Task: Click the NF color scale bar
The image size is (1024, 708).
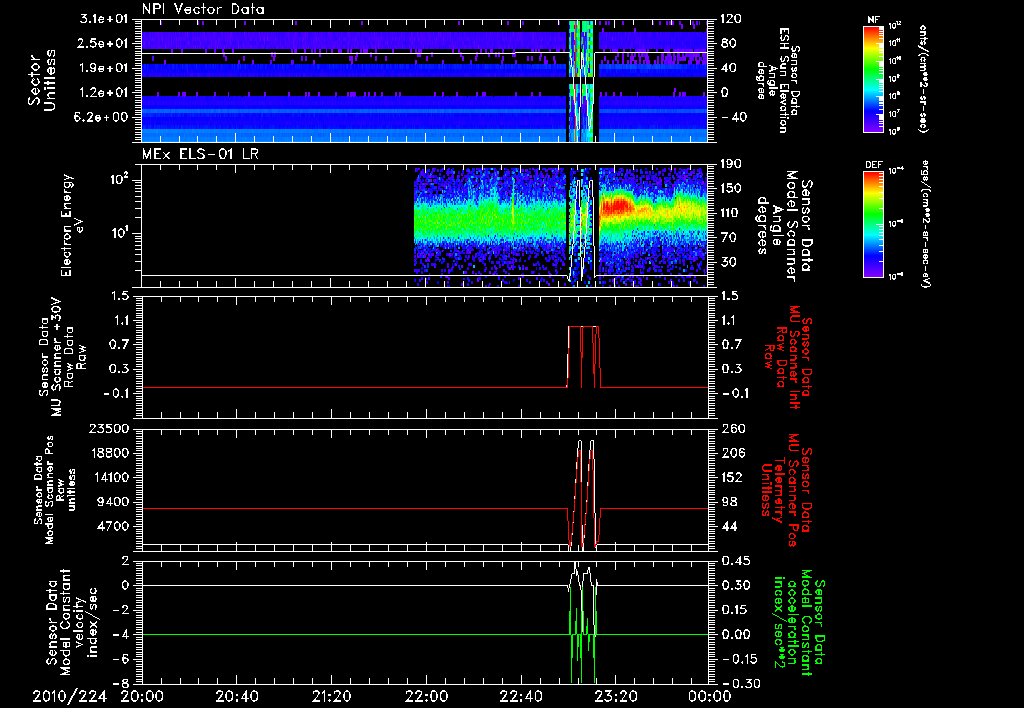Action: (874, 78)
